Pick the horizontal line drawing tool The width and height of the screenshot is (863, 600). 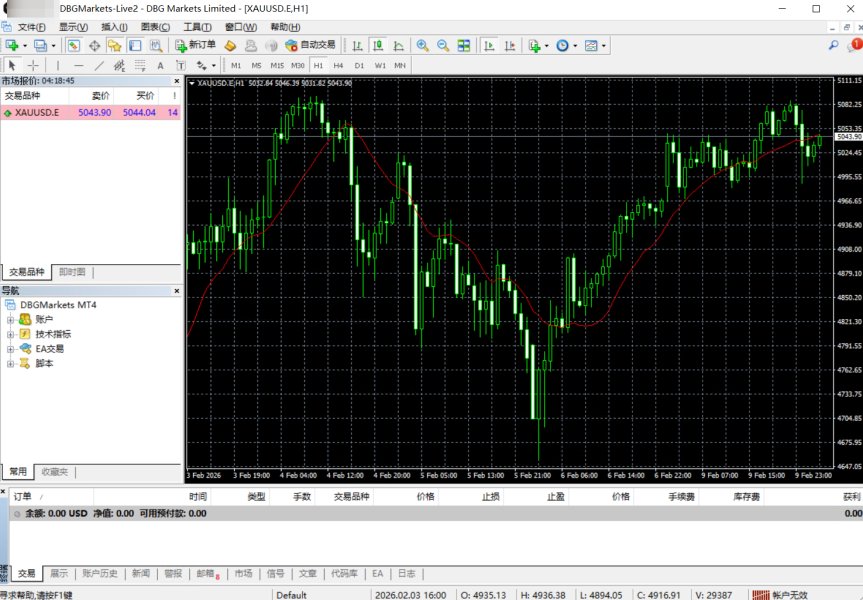79,65
